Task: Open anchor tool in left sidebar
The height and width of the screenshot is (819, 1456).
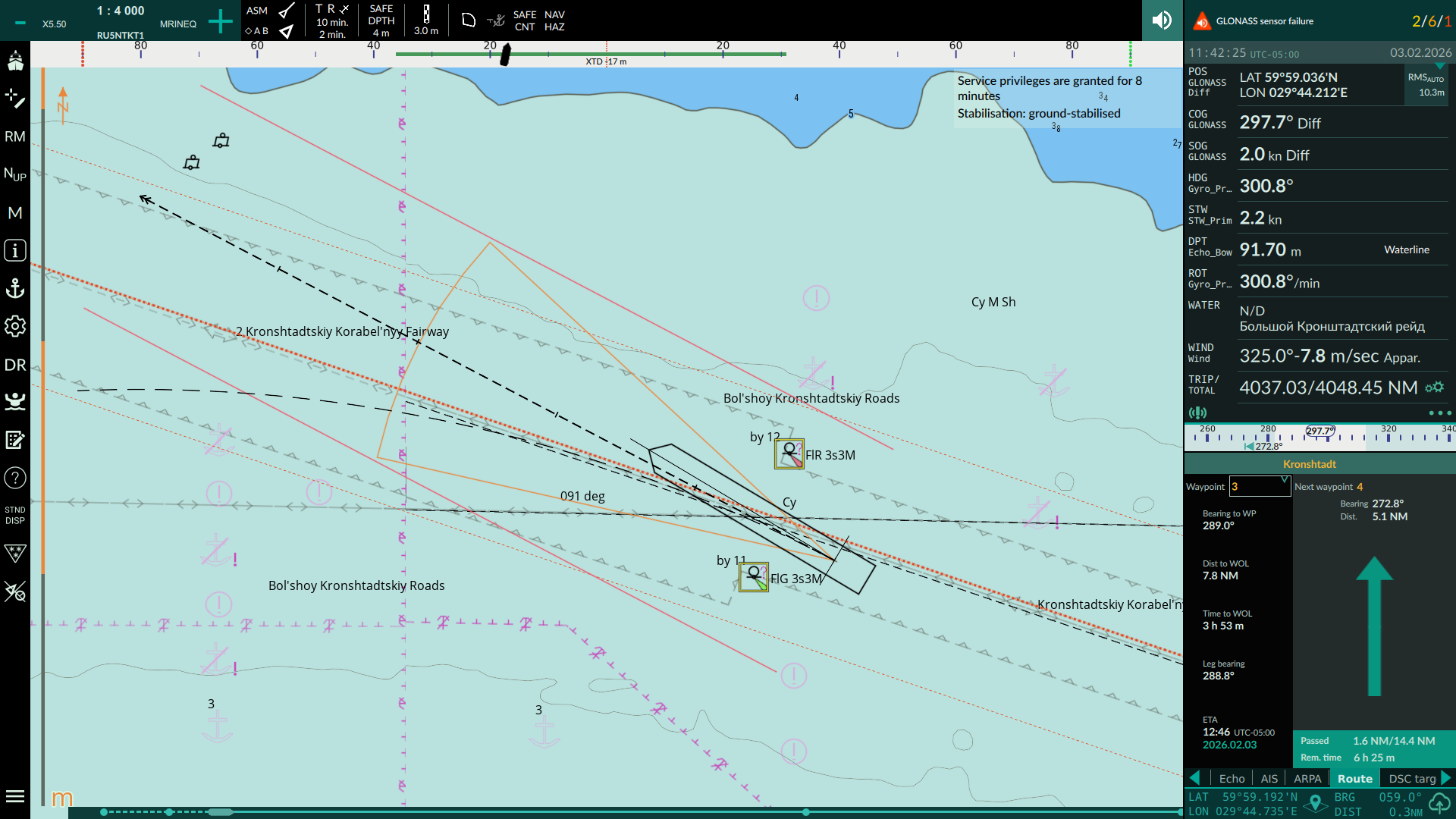Action: pyautogui.click(x=15, y=288)
